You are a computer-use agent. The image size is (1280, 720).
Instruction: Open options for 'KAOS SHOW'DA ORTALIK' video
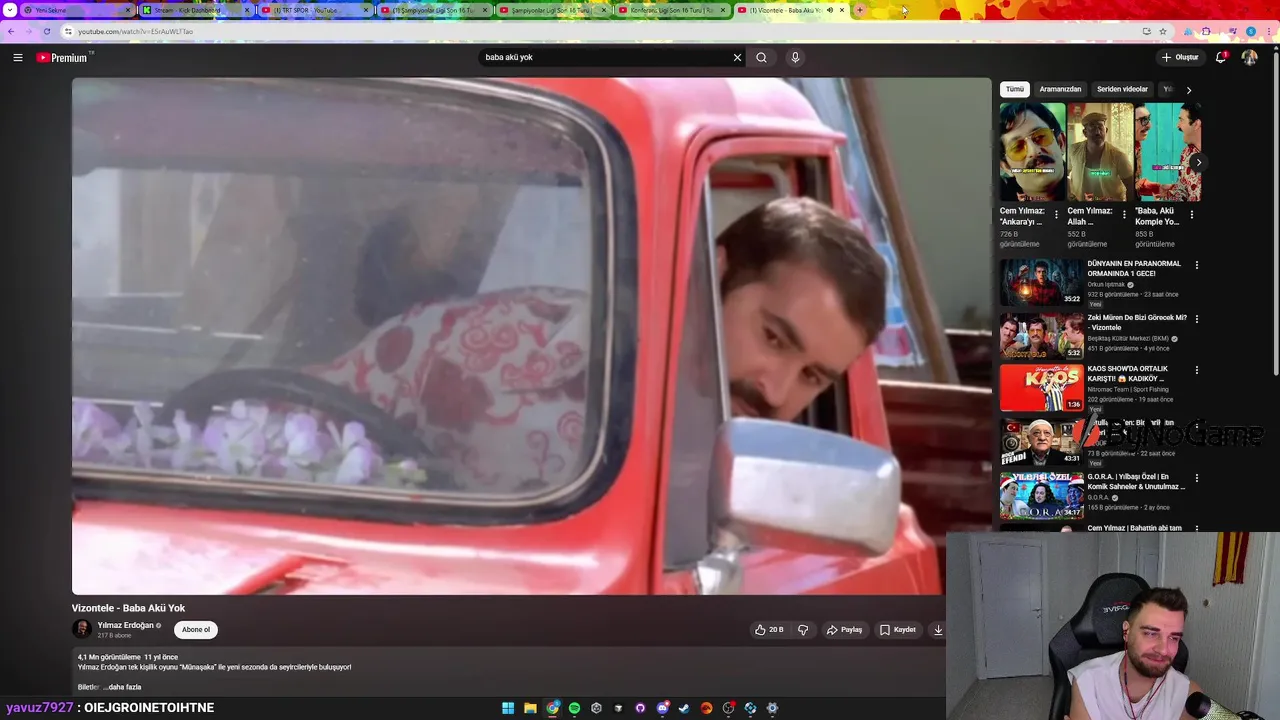pyautogui.click(x=1196, y=370)
